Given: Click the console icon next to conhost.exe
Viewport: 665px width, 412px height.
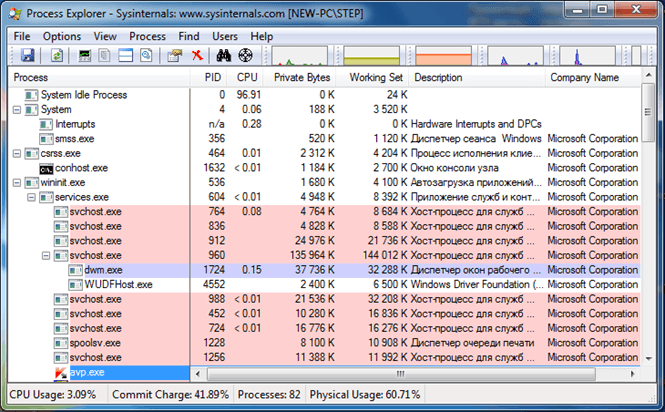Looking at the screenshot, I should click(46, 168).
